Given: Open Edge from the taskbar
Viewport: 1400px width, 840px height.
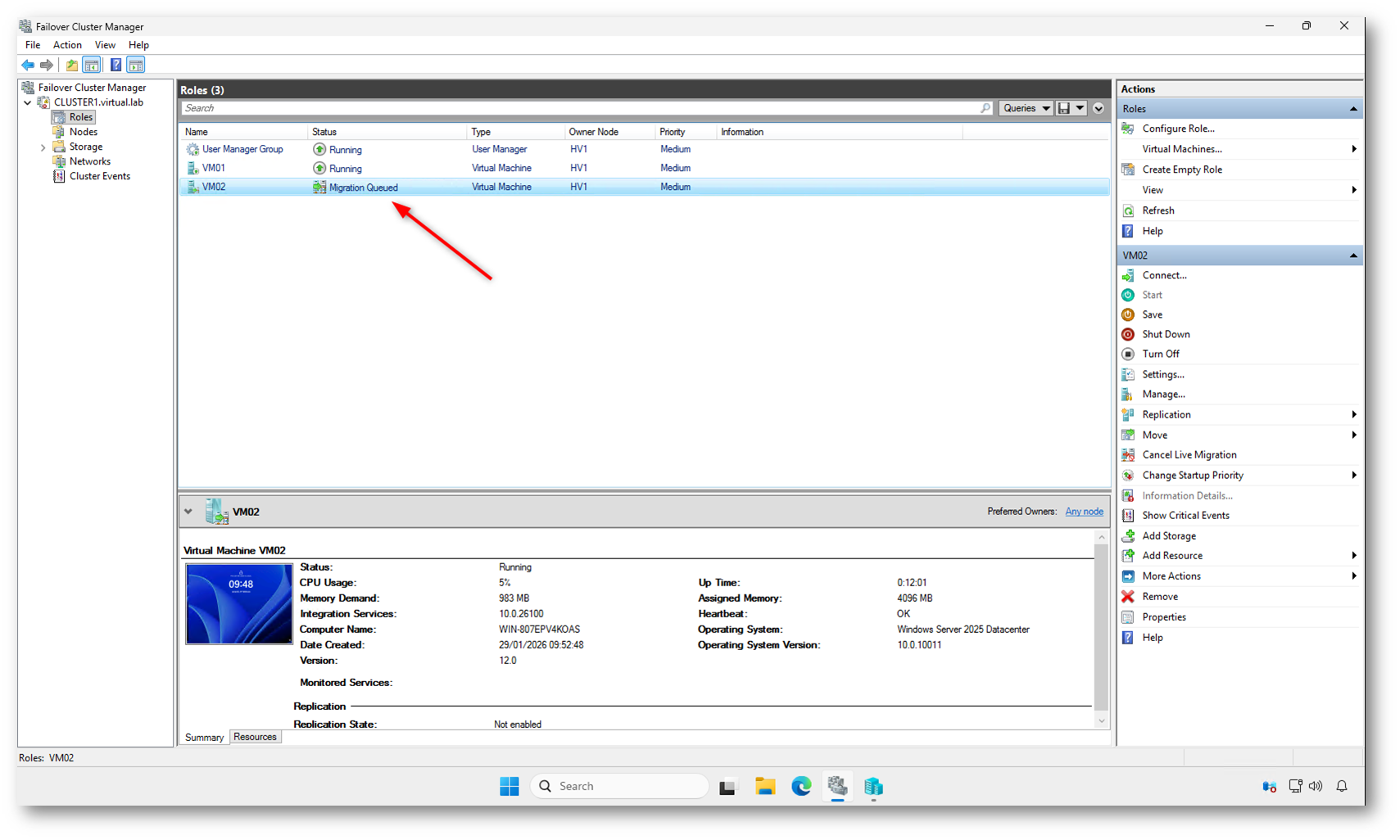Looking at the screenshot, I should click(800, 786).
